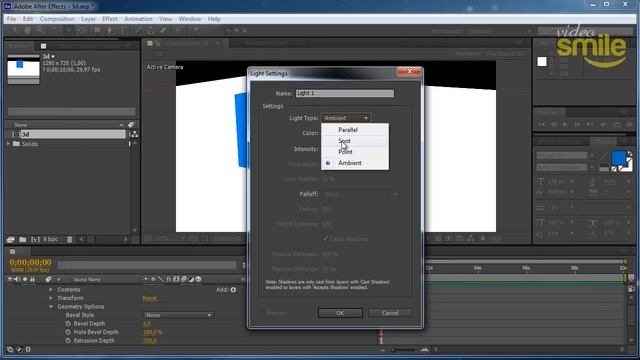The image size is (640, 360).
Task: Open Light Type dropdown showing Ambient
Action: pos(346,118)
